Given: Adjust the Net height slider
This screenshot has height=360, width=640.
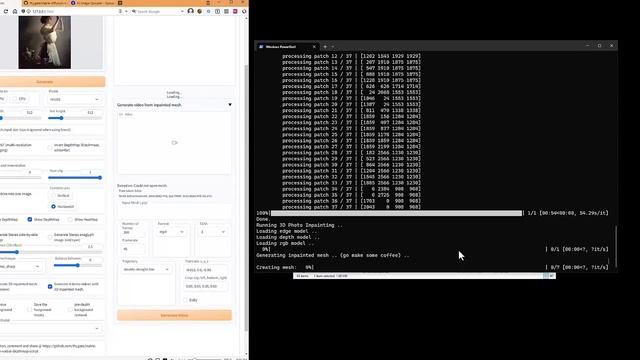Looking at the screenshot, I should pos(75,118).
